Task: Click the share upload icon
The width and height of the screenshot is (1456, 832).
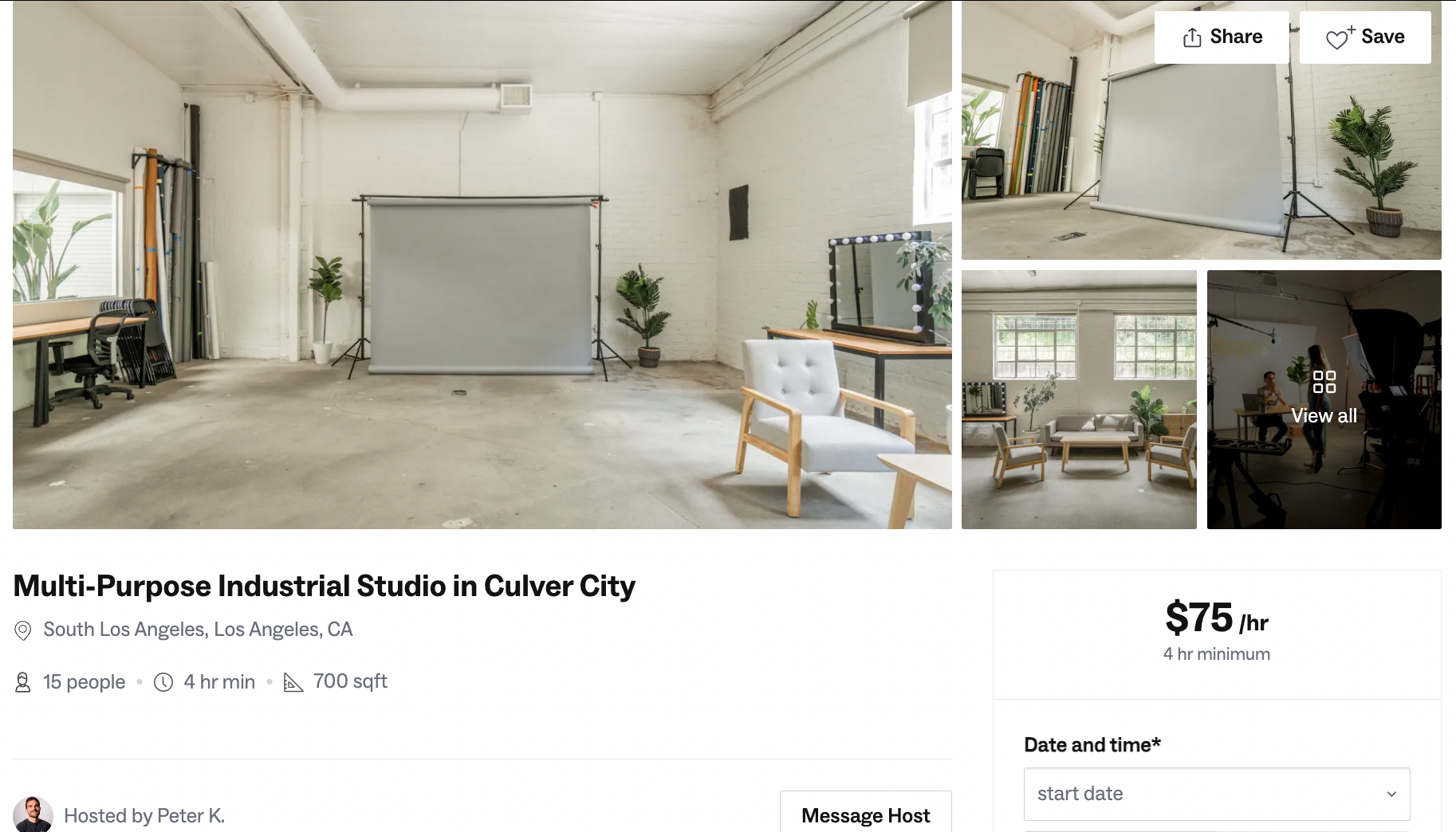Action: click(1192, 37)
